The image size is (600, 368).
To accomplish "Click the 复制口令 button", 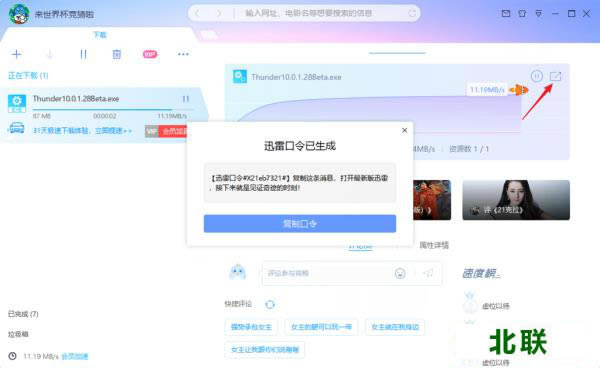I will [300, 223].
